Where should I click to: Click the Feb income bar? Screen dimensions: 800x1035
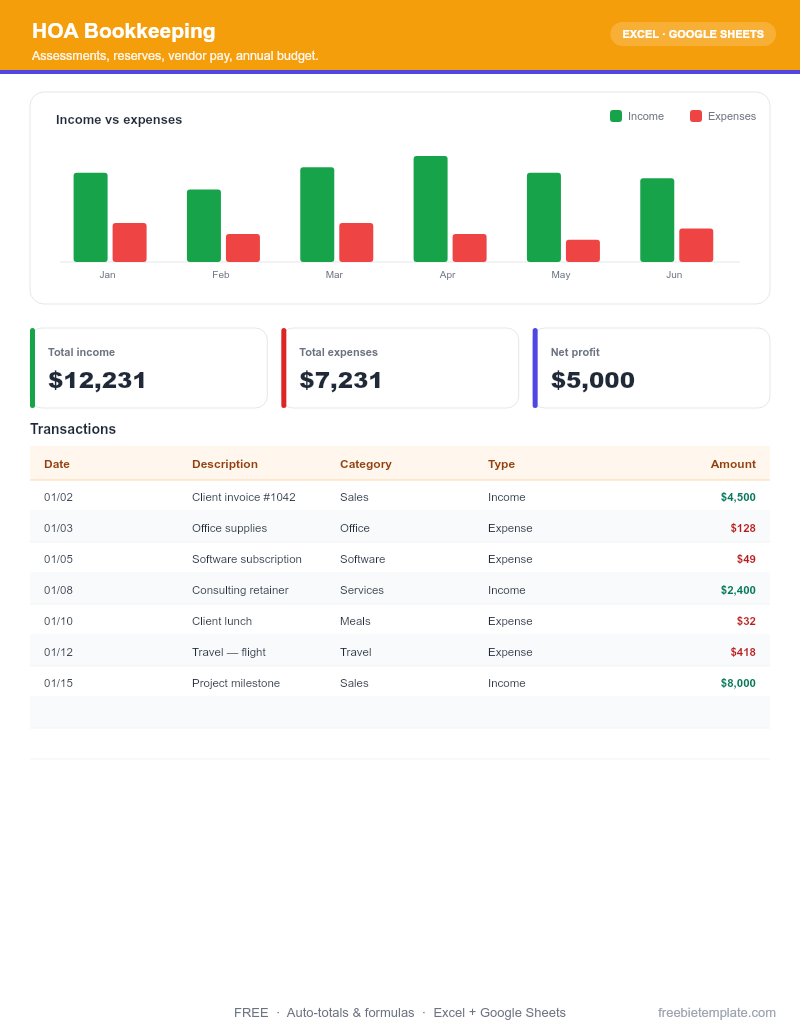(x=204, y=226)
